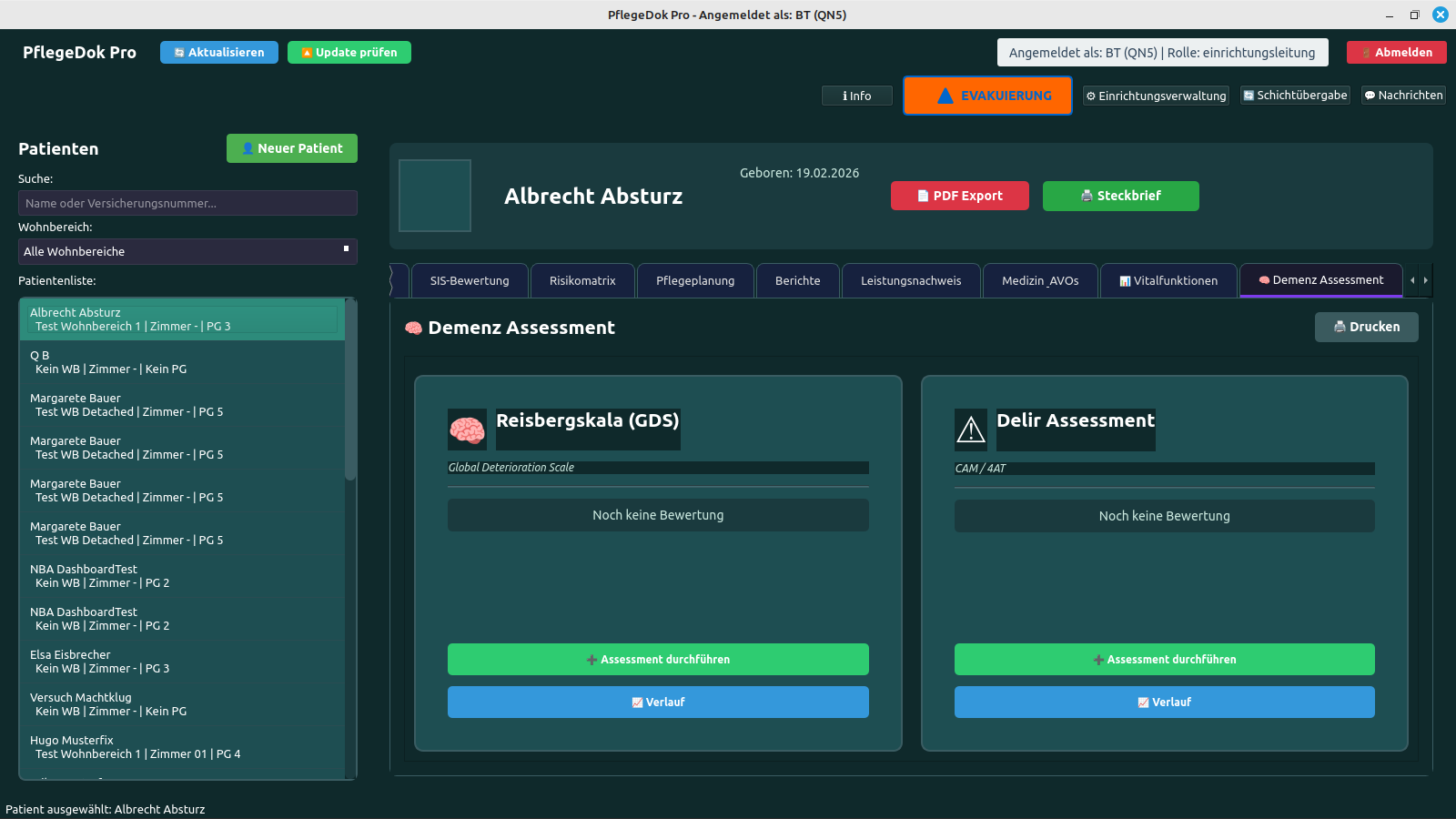Click the printer icon in the Drucken button
The width and height of the screenshot is (1456, 819).
[1339, 327]
